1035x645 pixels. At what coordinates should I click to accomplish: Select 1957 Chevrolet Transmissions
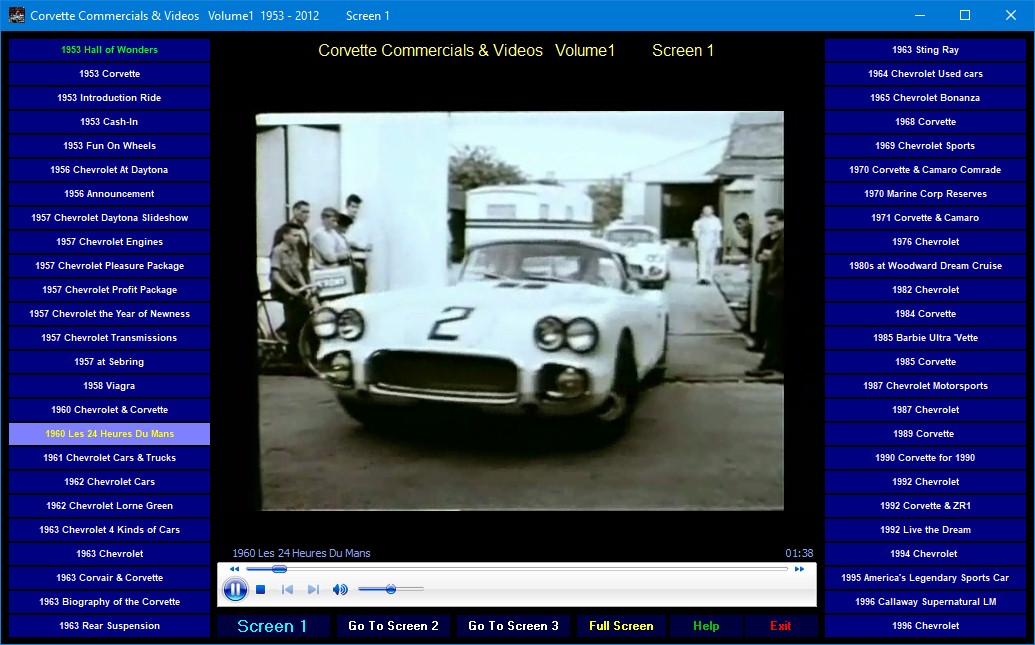110,337
